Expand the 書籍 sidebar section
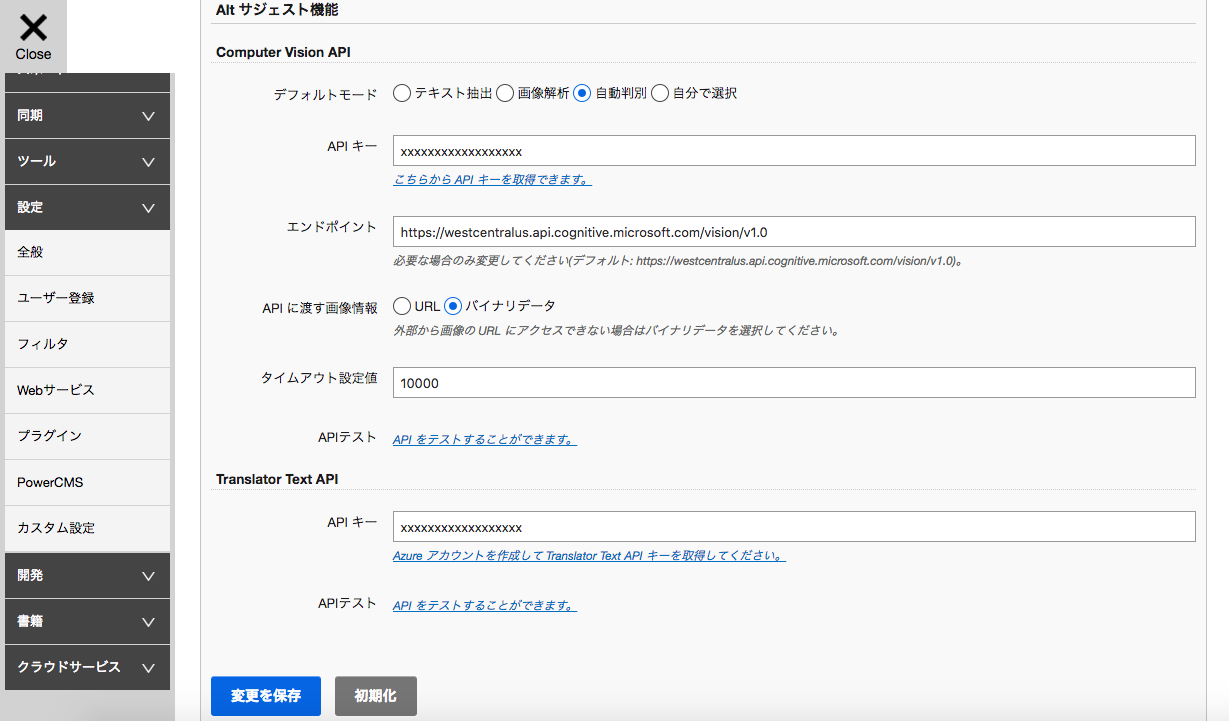The image size is (1229, 721). (x=87, y=622)
